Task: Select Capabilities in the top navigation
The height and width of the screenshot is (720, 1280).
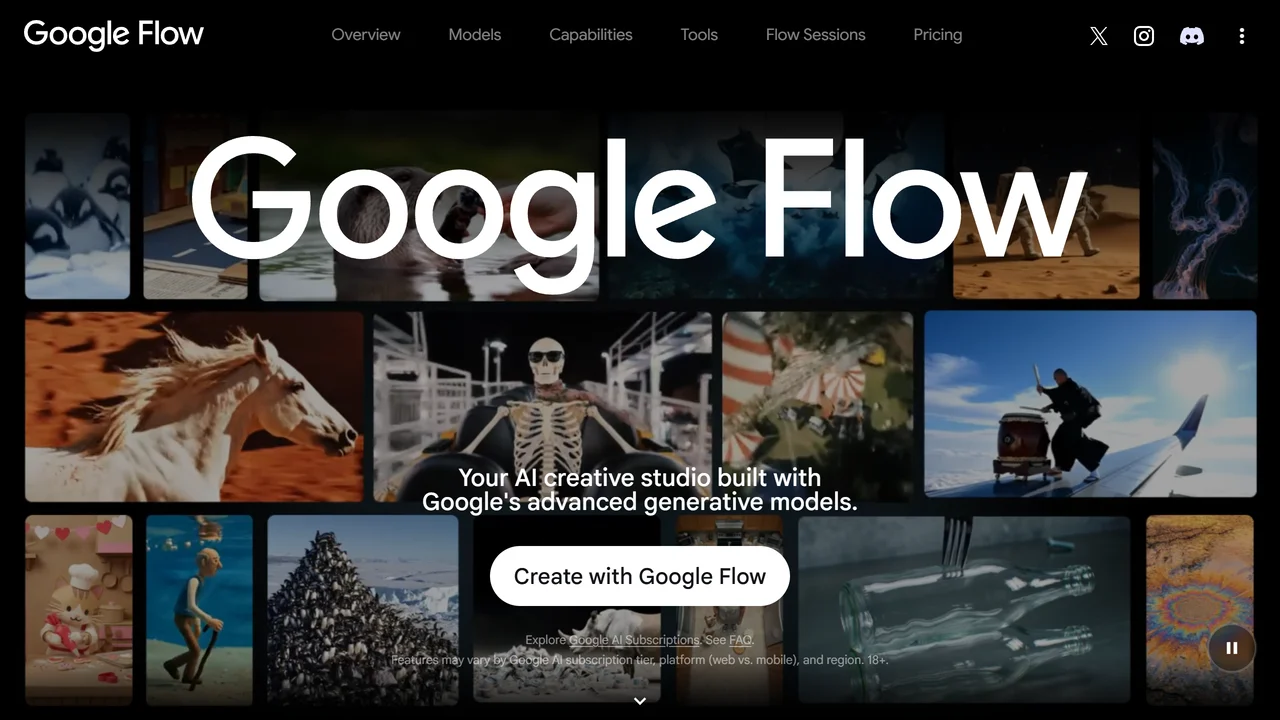Action: click(591, 34)
